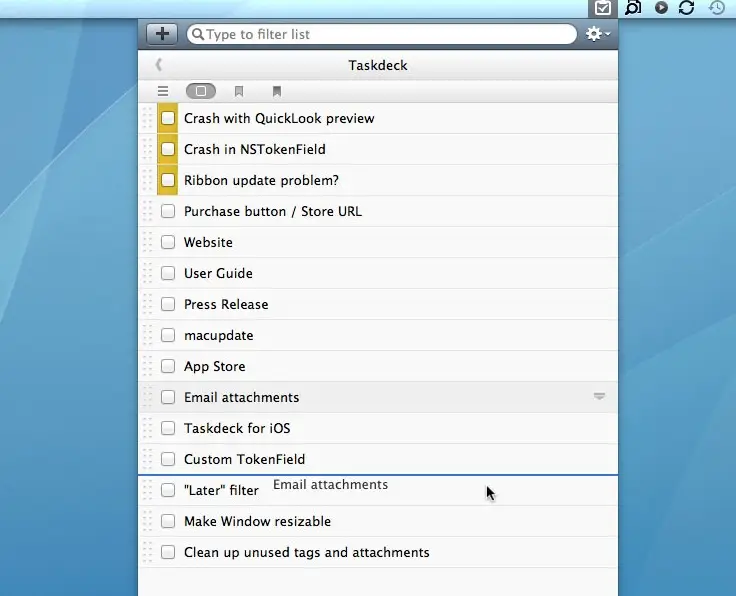Tick the Taskdeck for iOS checkbox
This screenshot has height=596, width=736.
click(x=168, y=428)
